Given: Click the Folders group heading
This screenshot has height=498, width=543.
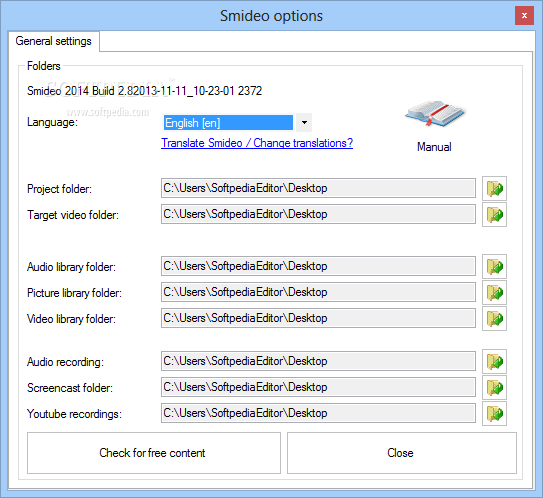Looking at the screenshot, I should [x=44, y=66].
